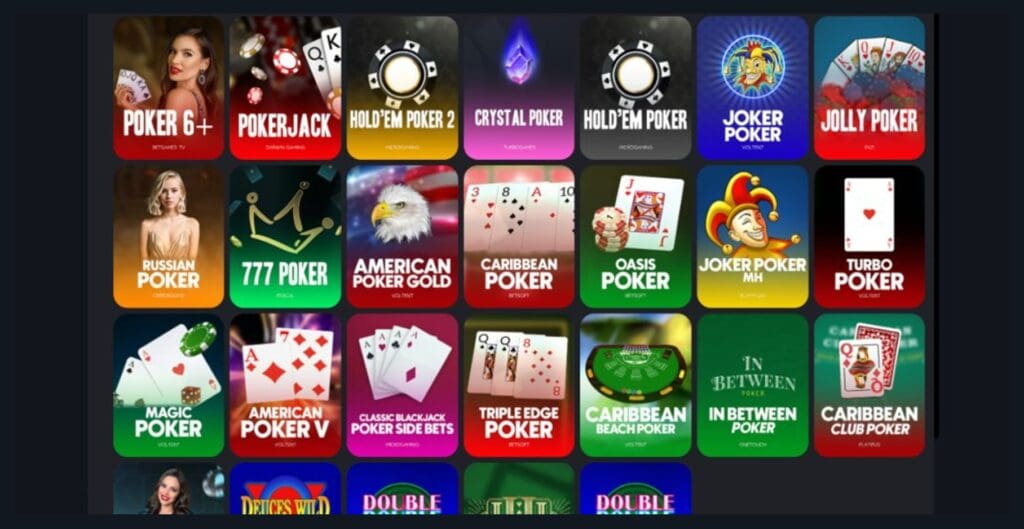Select the Joker Poker MH jester tile

click(752, 236)
